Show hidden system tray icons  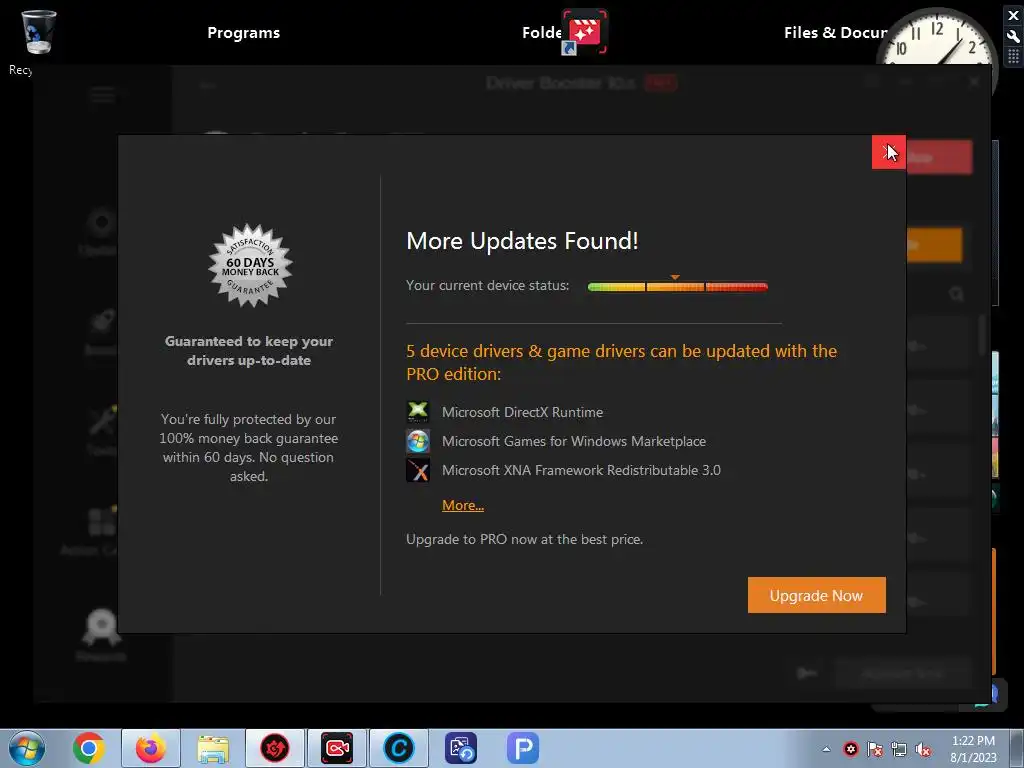826,749
